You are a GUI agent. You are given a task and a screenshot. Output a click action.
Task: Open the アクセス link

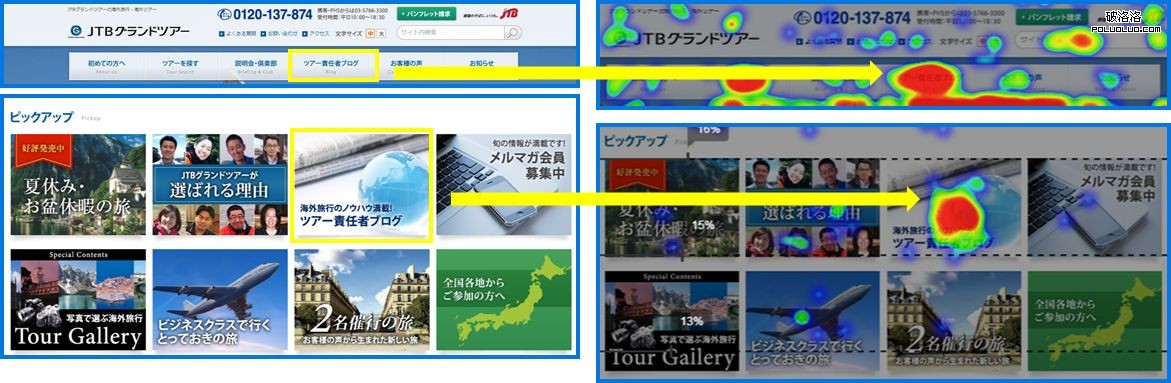coord(315,34)
